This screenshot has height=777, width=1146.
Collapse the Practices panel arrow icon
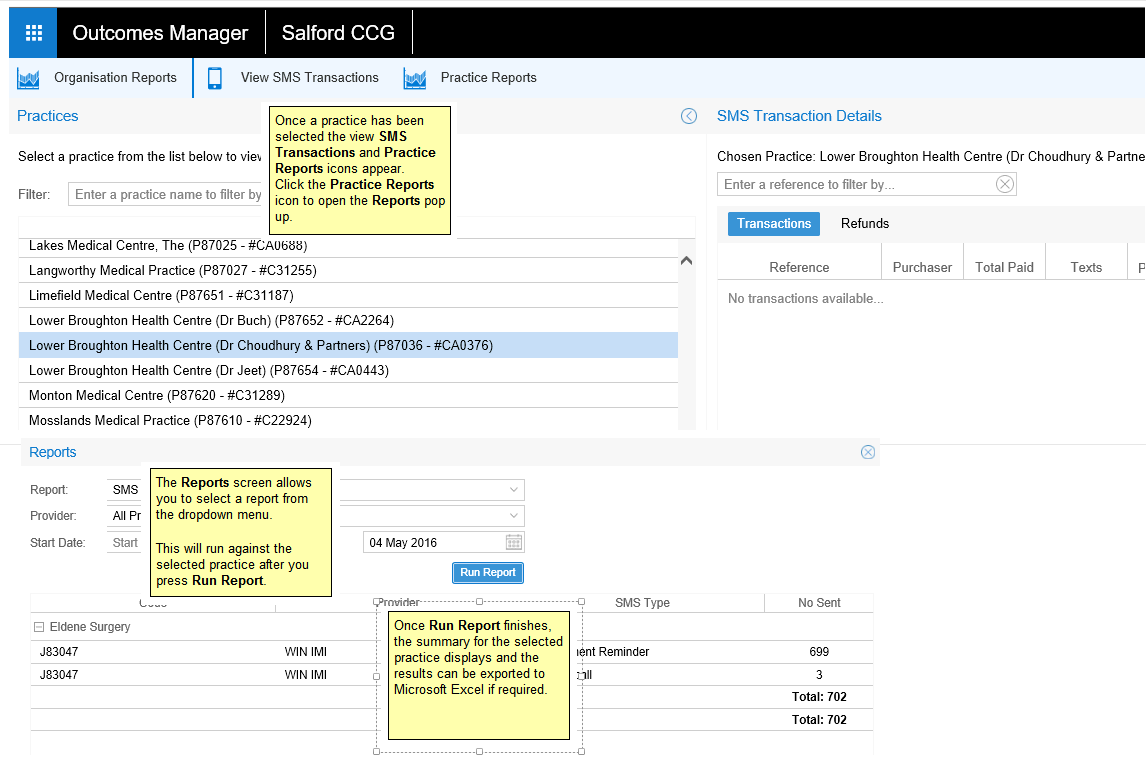tap(689, 116)
